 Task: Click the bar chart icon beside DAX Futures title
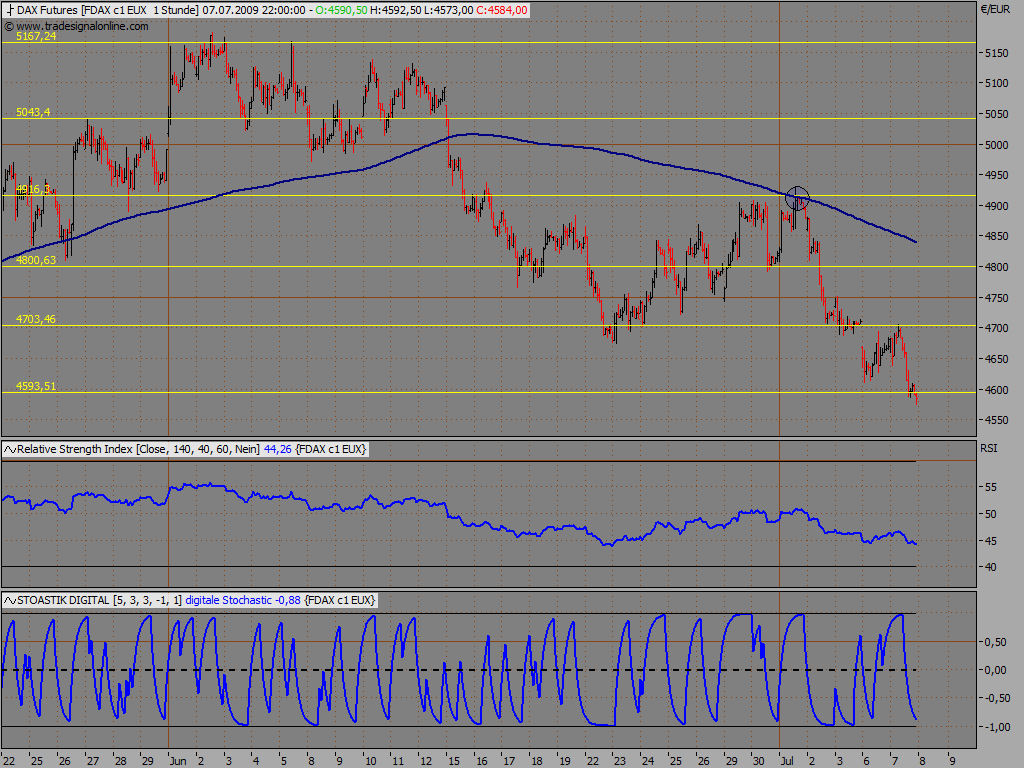10,10
